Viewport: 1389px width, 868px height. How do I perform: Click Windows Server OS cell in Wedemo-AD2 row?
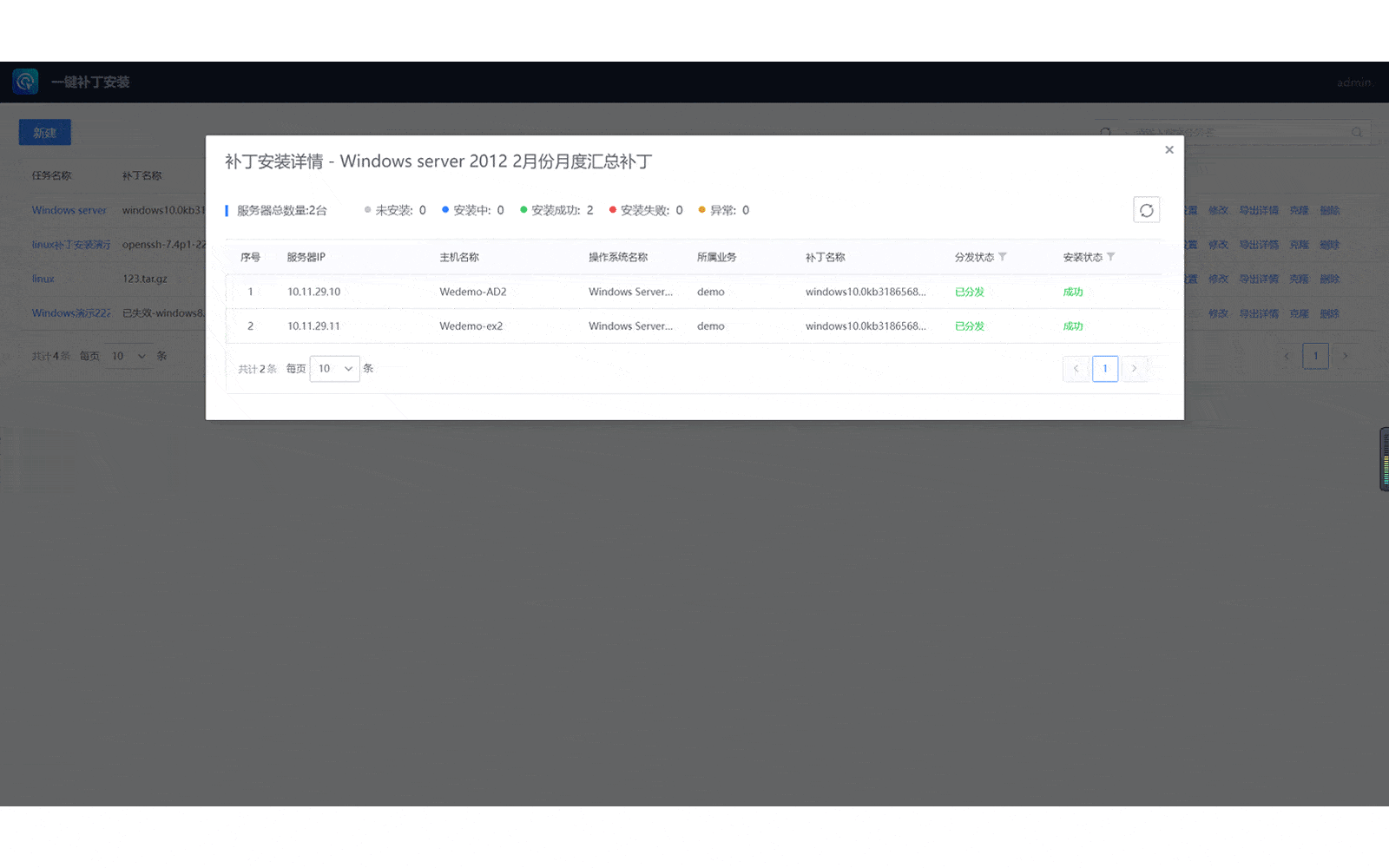pos(631,292)
